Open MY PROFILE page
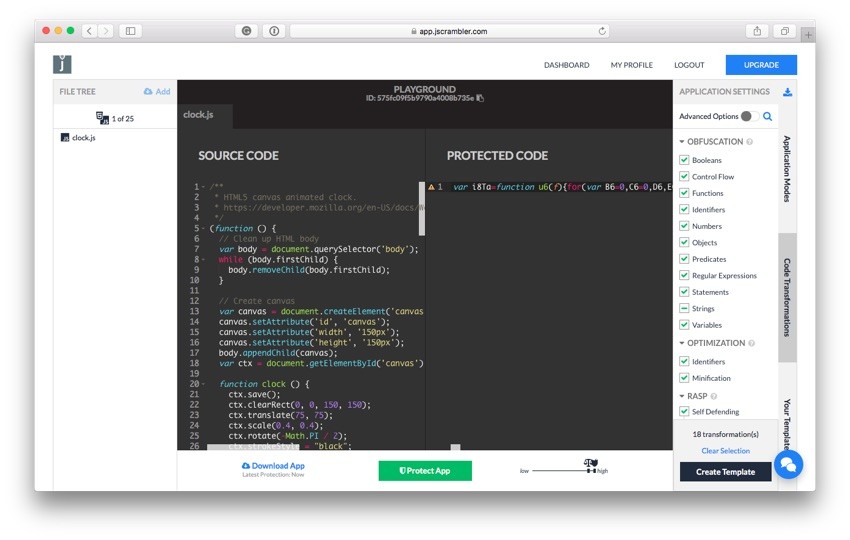This screenshot has width=850, height=540. (x=632, y=65)
